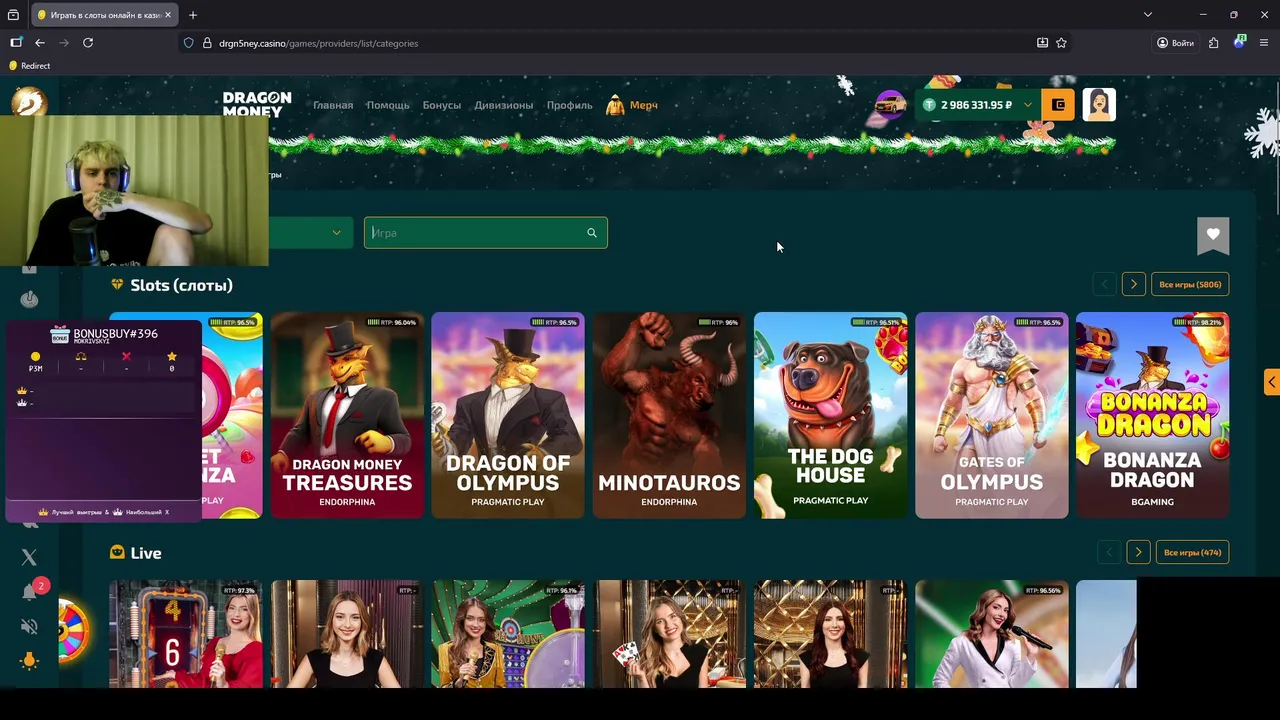Open the recent tabs icon at far left of tab bar
The width and height of the screenshot is (1280, 720).
(13, 15)
